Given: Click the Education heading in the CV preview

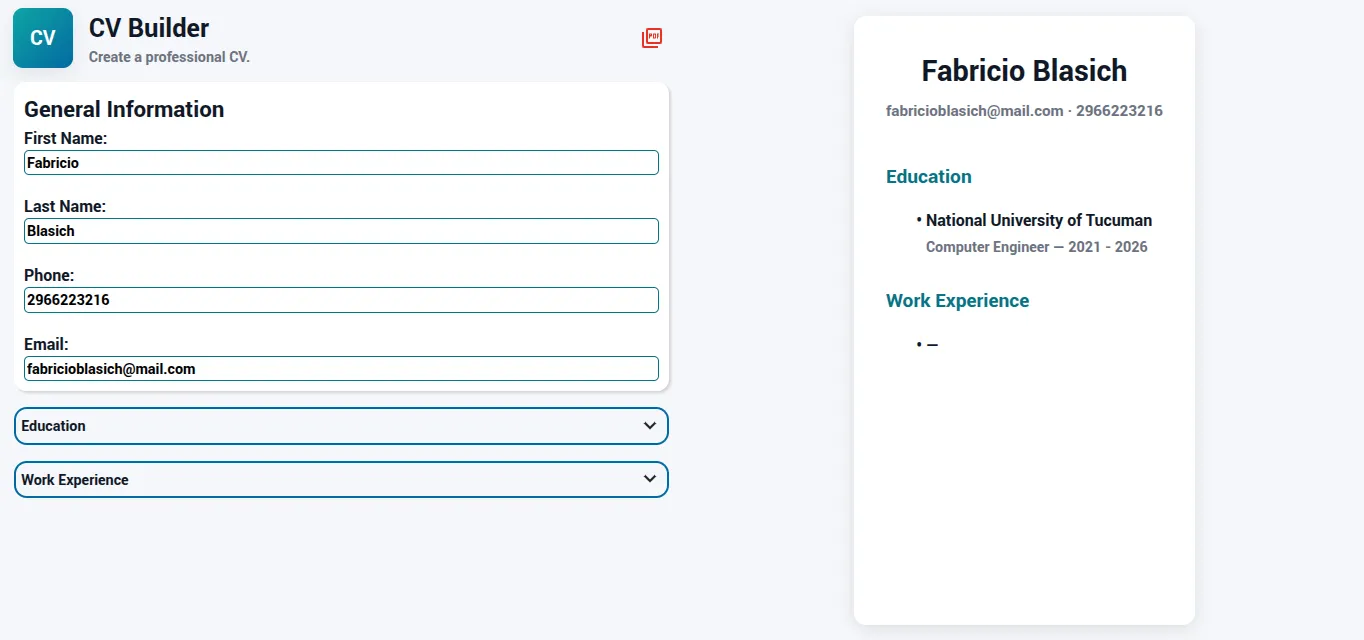Looking at the screenshot, I should click(x=928, y=176).
